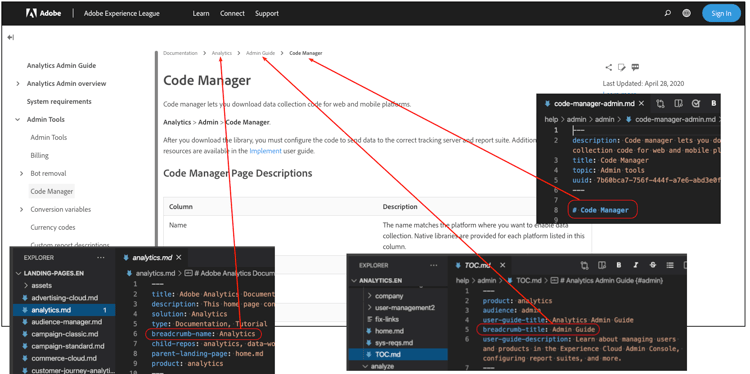The width and height of the screenshot is (750, 374).
Task: Click the edit page pencil icon
Action: [621, 67]
